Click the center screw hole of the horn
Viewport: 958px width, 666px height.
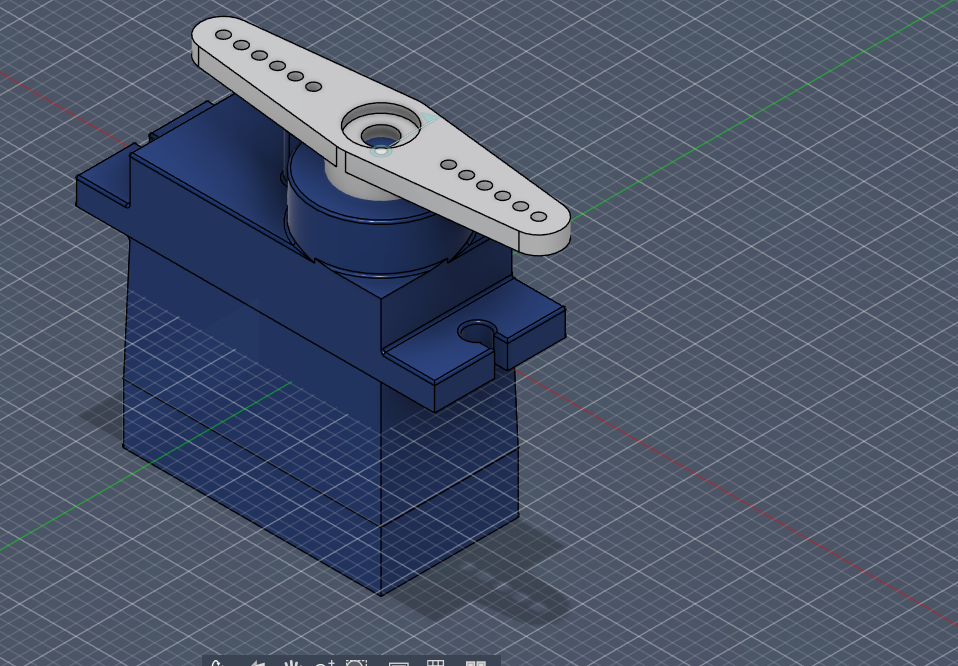tap(380, 136)
